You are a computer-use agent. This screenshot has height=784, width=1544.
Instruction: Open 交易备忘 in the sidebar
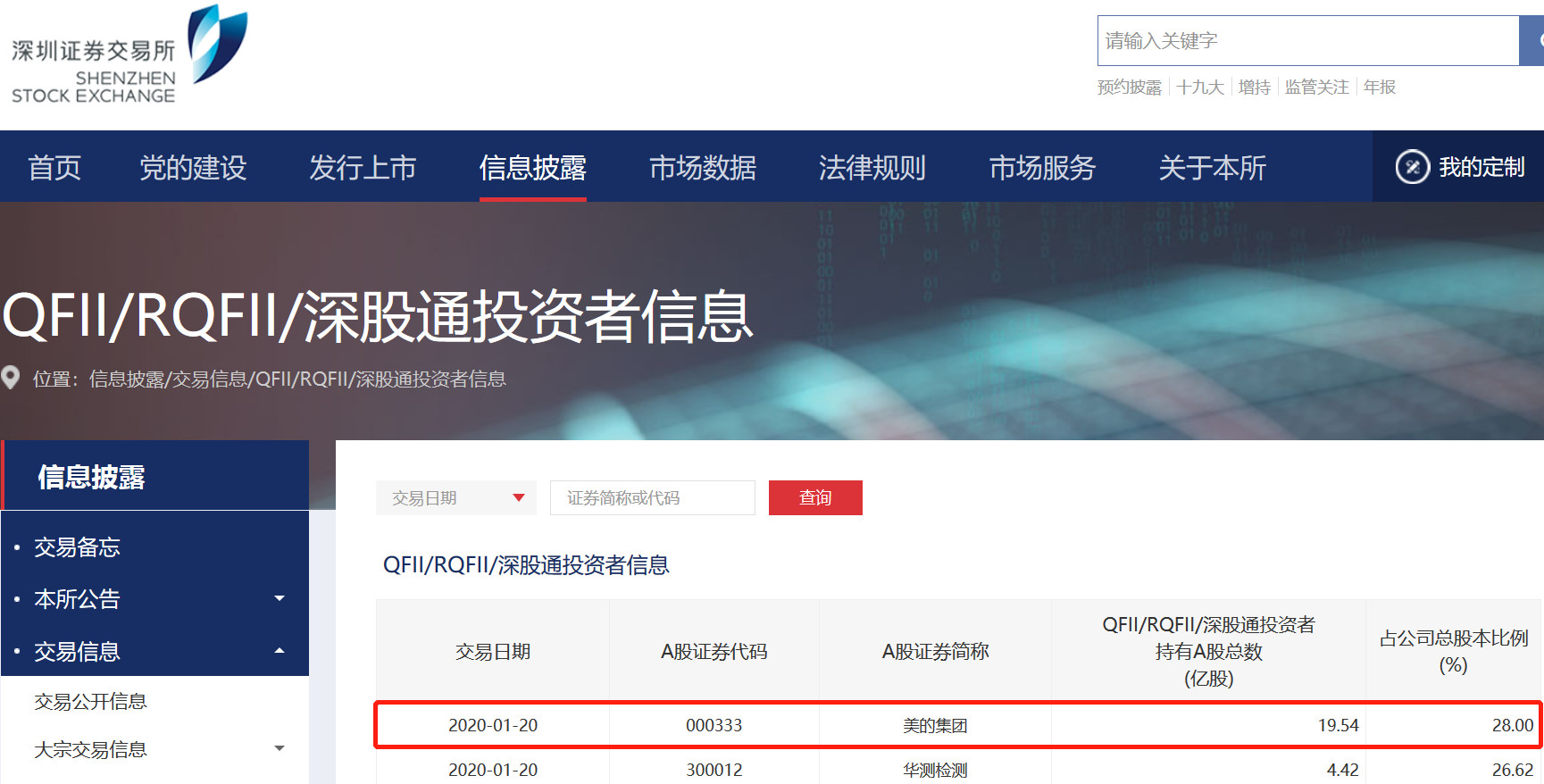click(x=77, y=547)
